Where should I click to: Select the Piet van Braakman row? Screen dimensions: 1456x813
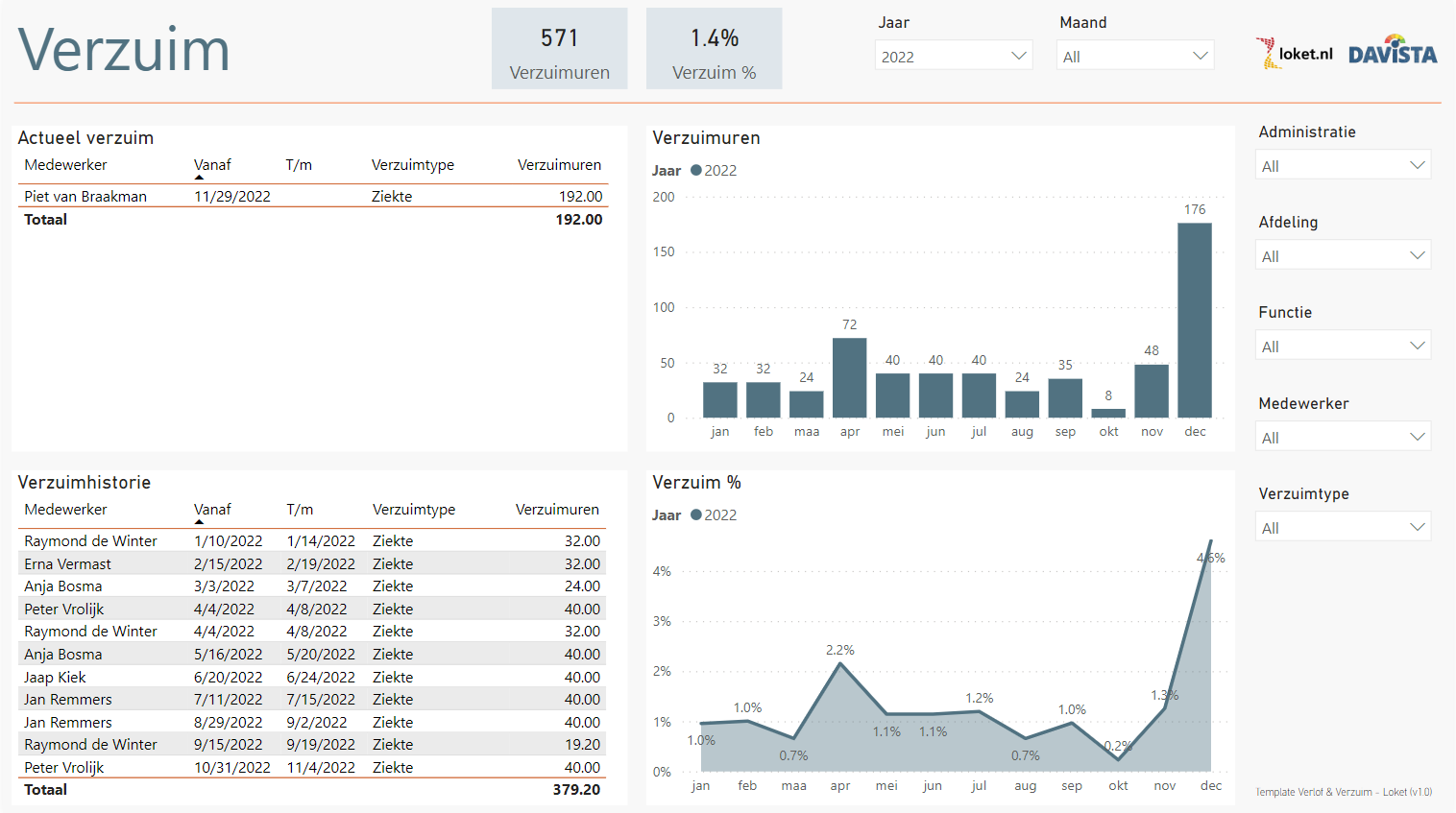pyautogui.click(x=85, y=197)
